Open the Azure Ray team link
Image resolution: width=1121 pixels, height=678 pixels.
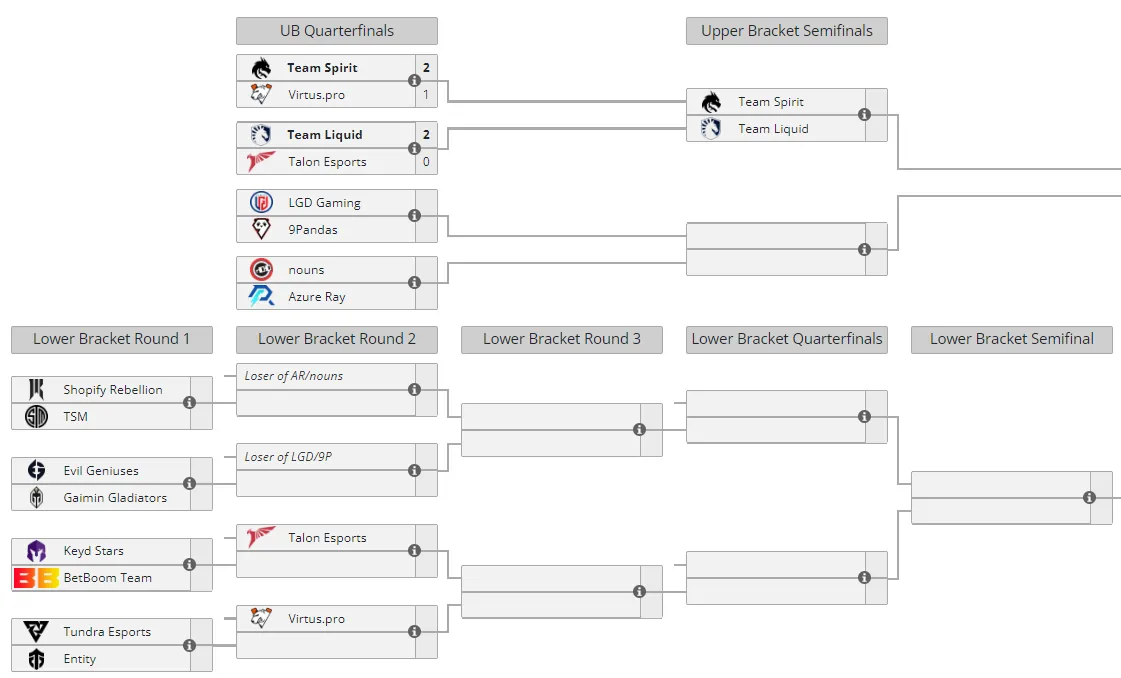[x=317, y=297]
